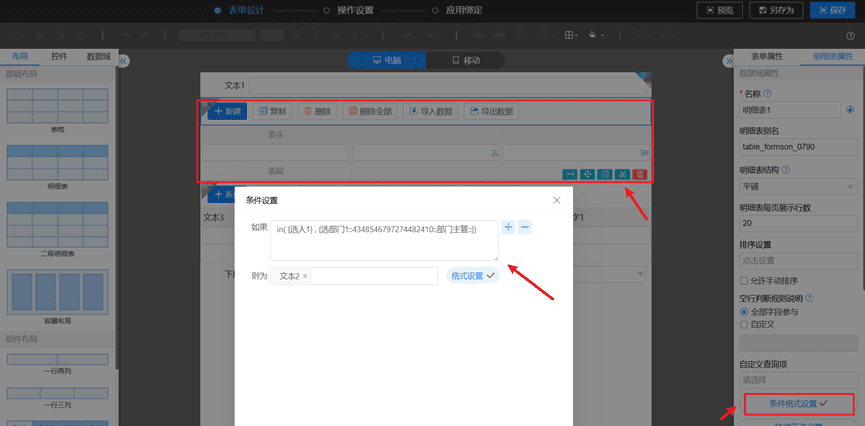Click the teal move-arrows icon
The width and height of the screenshot is (865, 426).
[x=587, y=174]
